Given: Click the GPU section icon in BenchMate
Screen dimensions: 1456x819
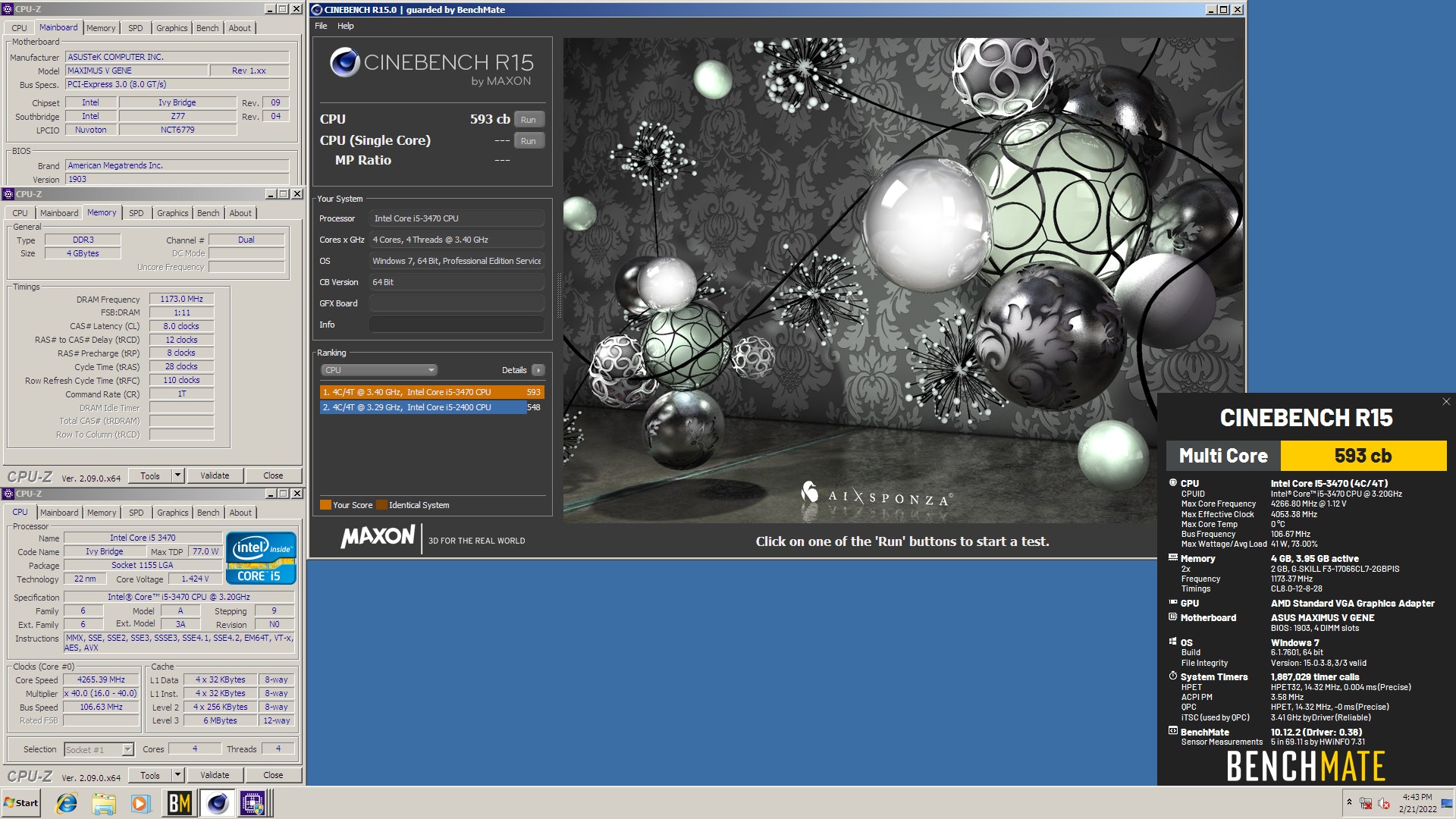Looking at the screenshot, I should coord(1173,603).
